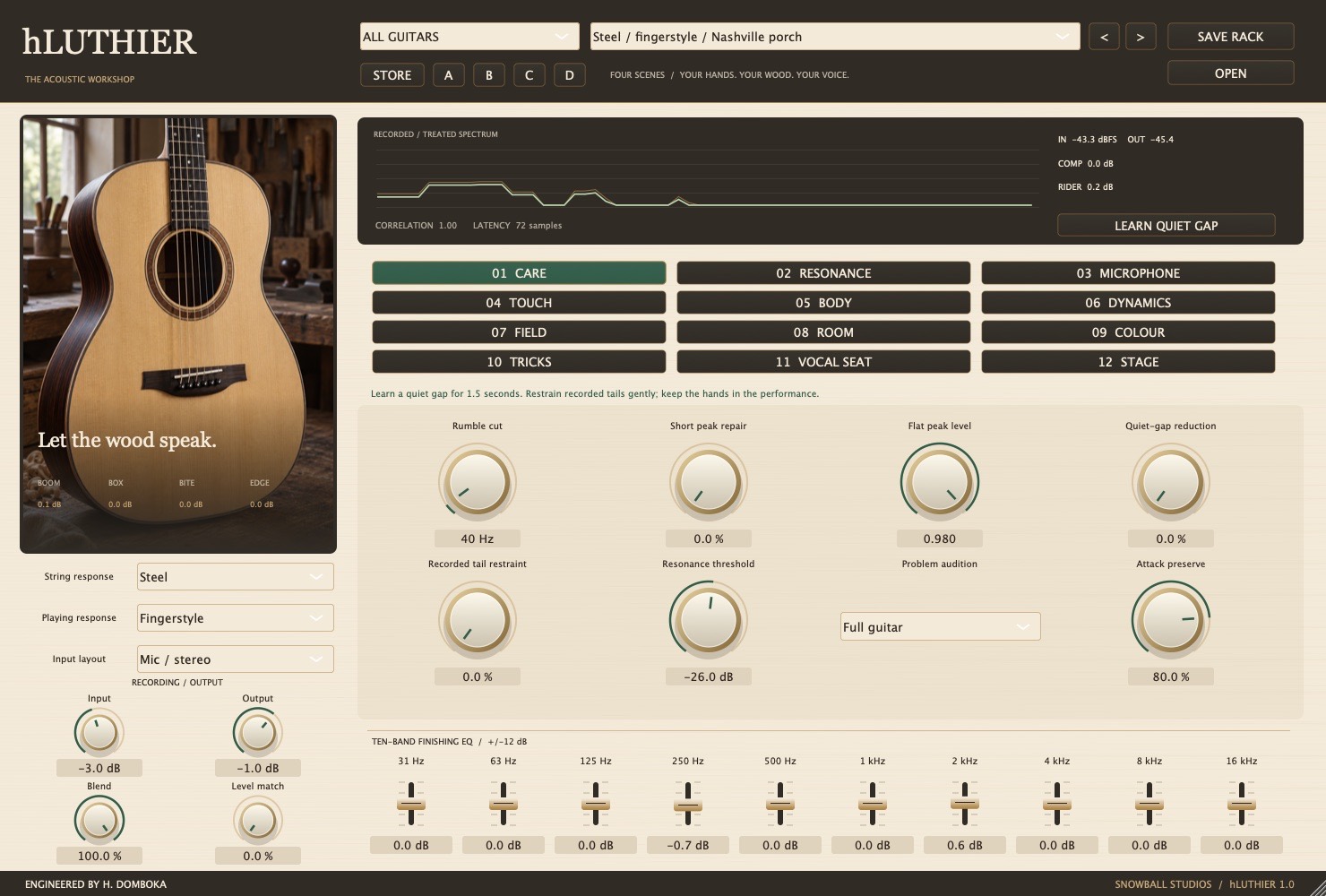Select scene slot B
This screenshot has height=896, width=1326.
(488, 75)
